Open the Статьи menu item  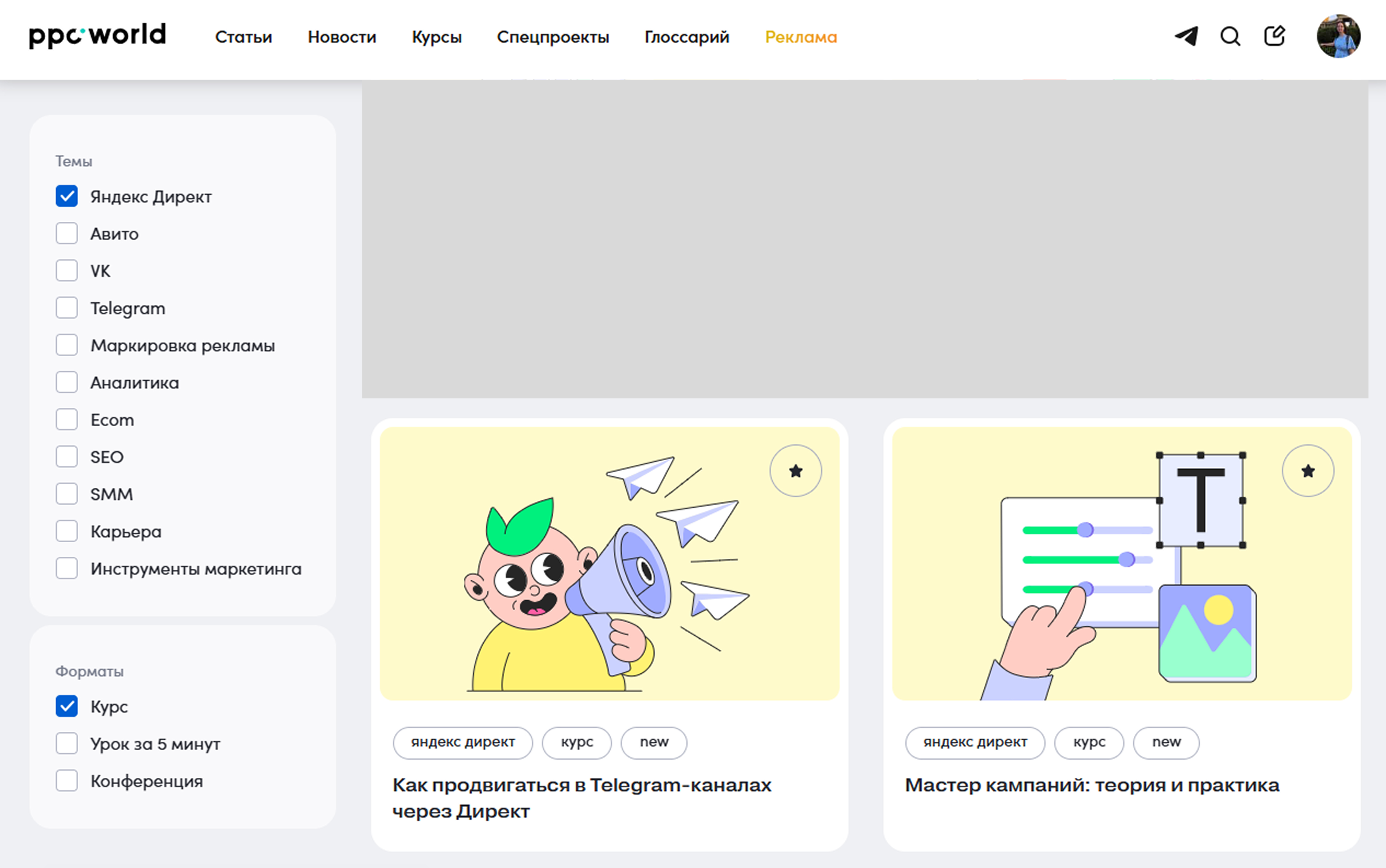point(243,37)
